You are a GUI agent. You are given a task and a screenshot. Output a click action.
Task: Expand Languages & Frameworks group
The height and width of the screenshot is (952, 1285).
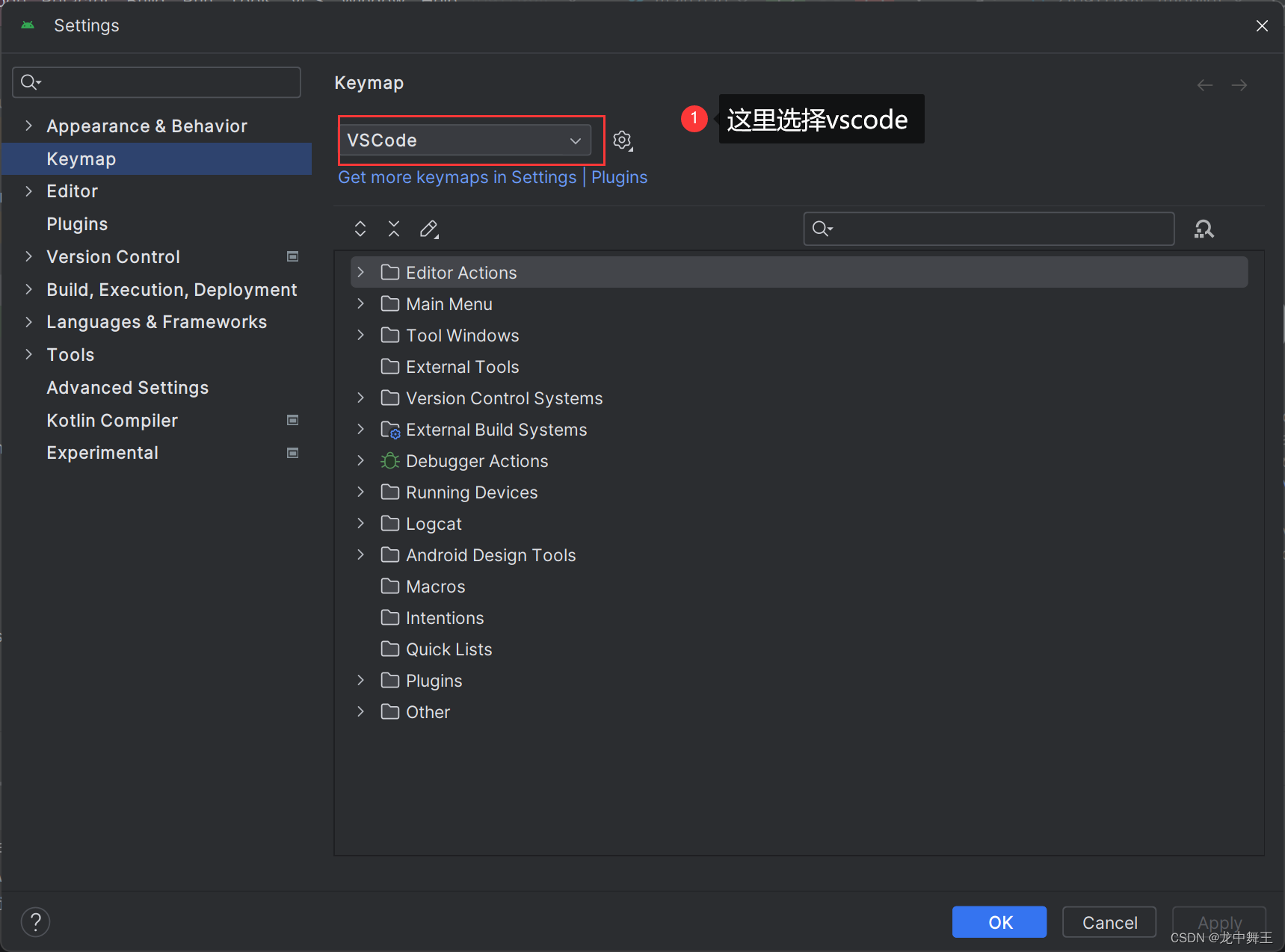click(x=29, y=321)
